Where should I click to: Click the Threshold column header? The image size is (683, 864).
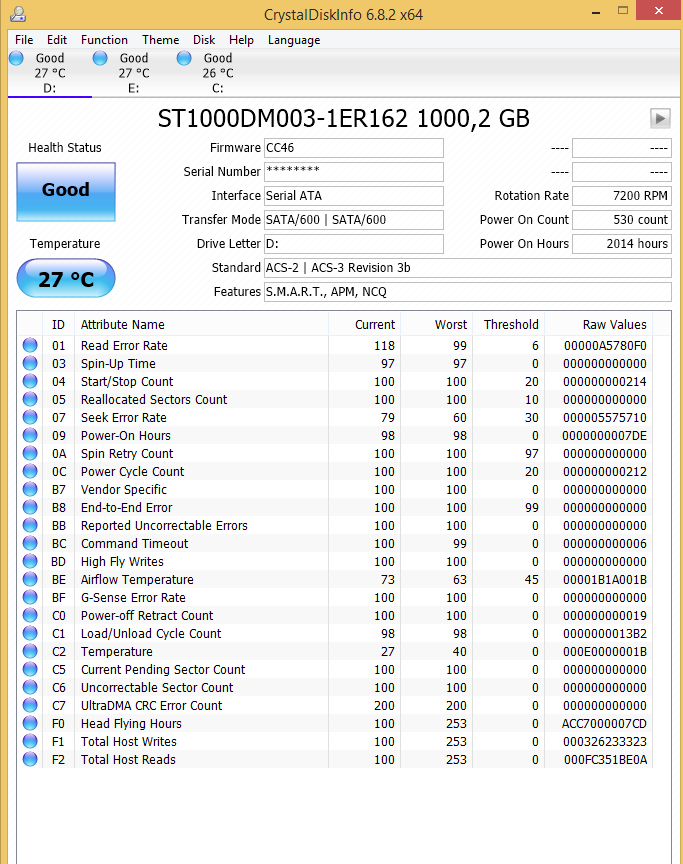click(x=509, y=325)
